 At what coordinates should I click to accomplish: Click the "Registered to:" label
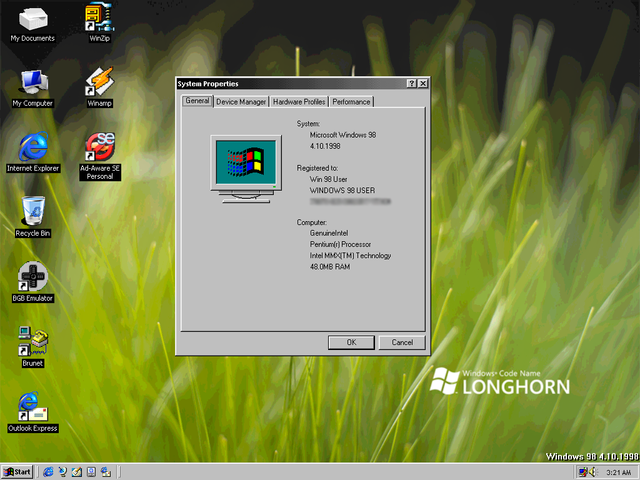(x=317, y=168)
